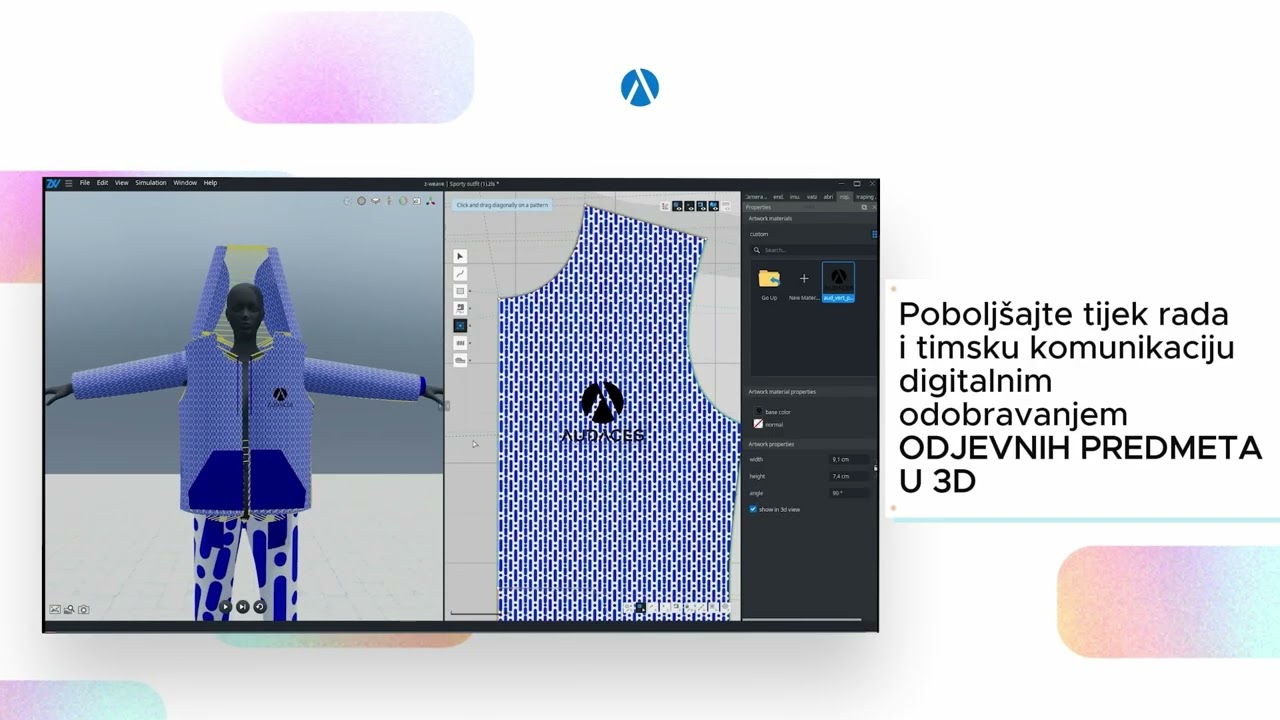The height and width of the screenshot is (720, 1280).
Task: Open the Window menu
Action: 185,183
